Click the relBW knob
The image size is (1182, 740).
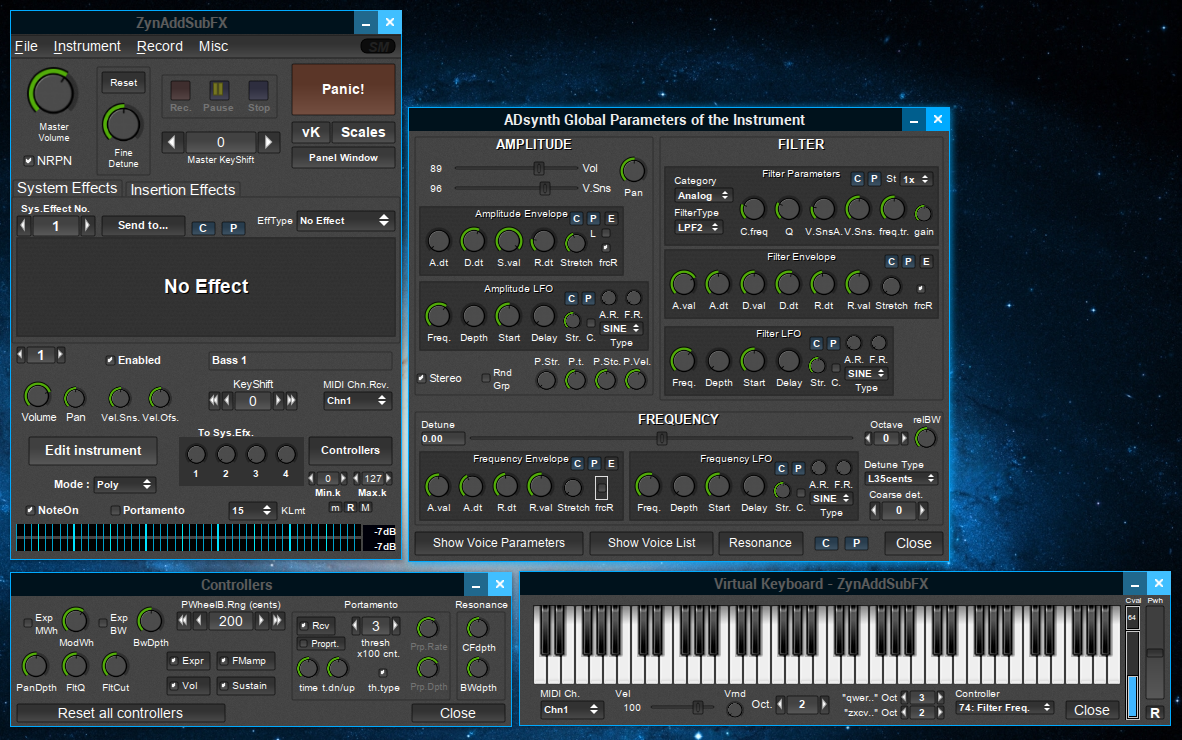[926, 438]
